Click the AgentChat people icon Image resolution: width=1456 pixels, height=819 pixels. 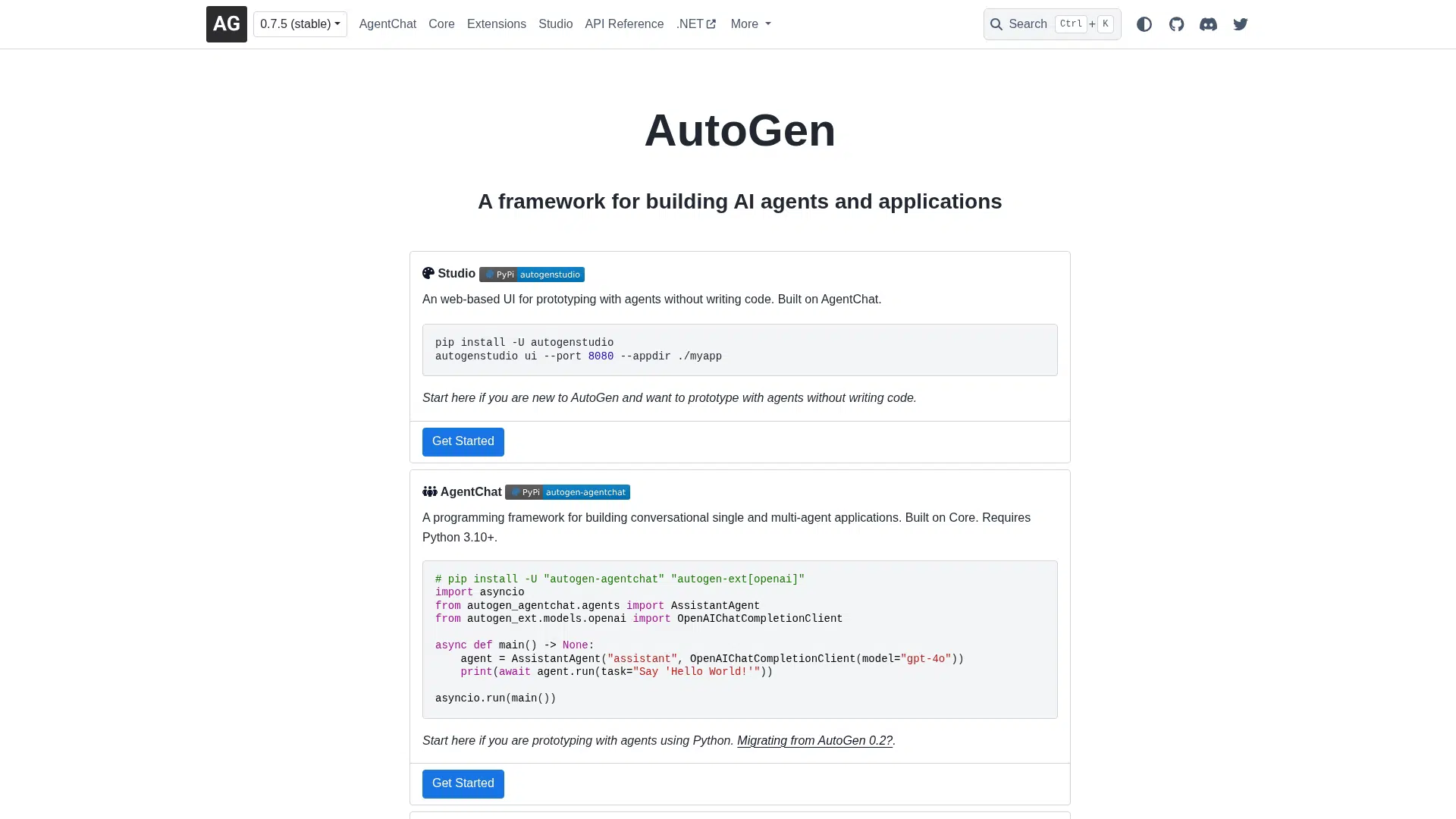[430, 491]
